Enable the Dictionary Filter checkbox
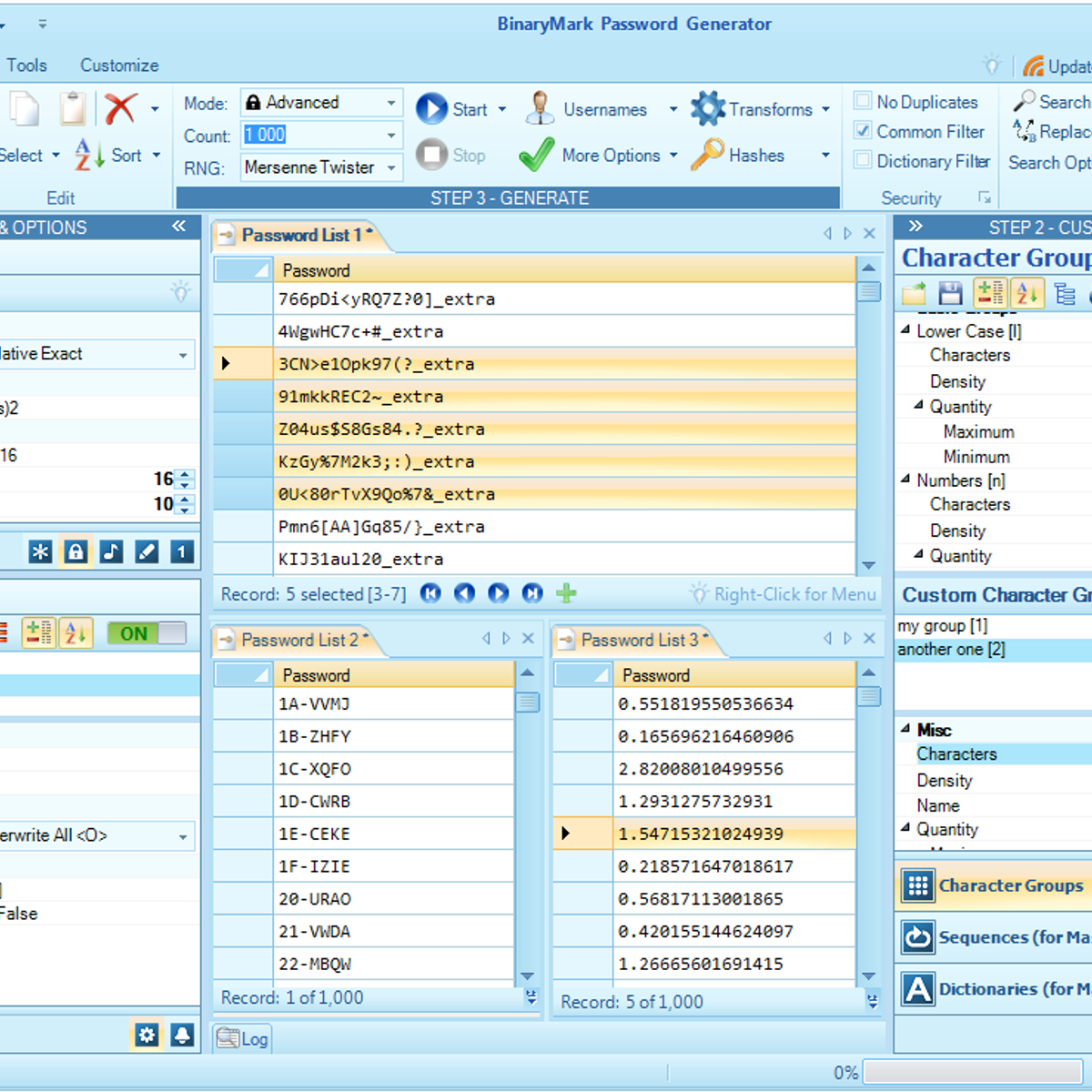Screen dimensions: 1092x1092 tap(862, 161)
